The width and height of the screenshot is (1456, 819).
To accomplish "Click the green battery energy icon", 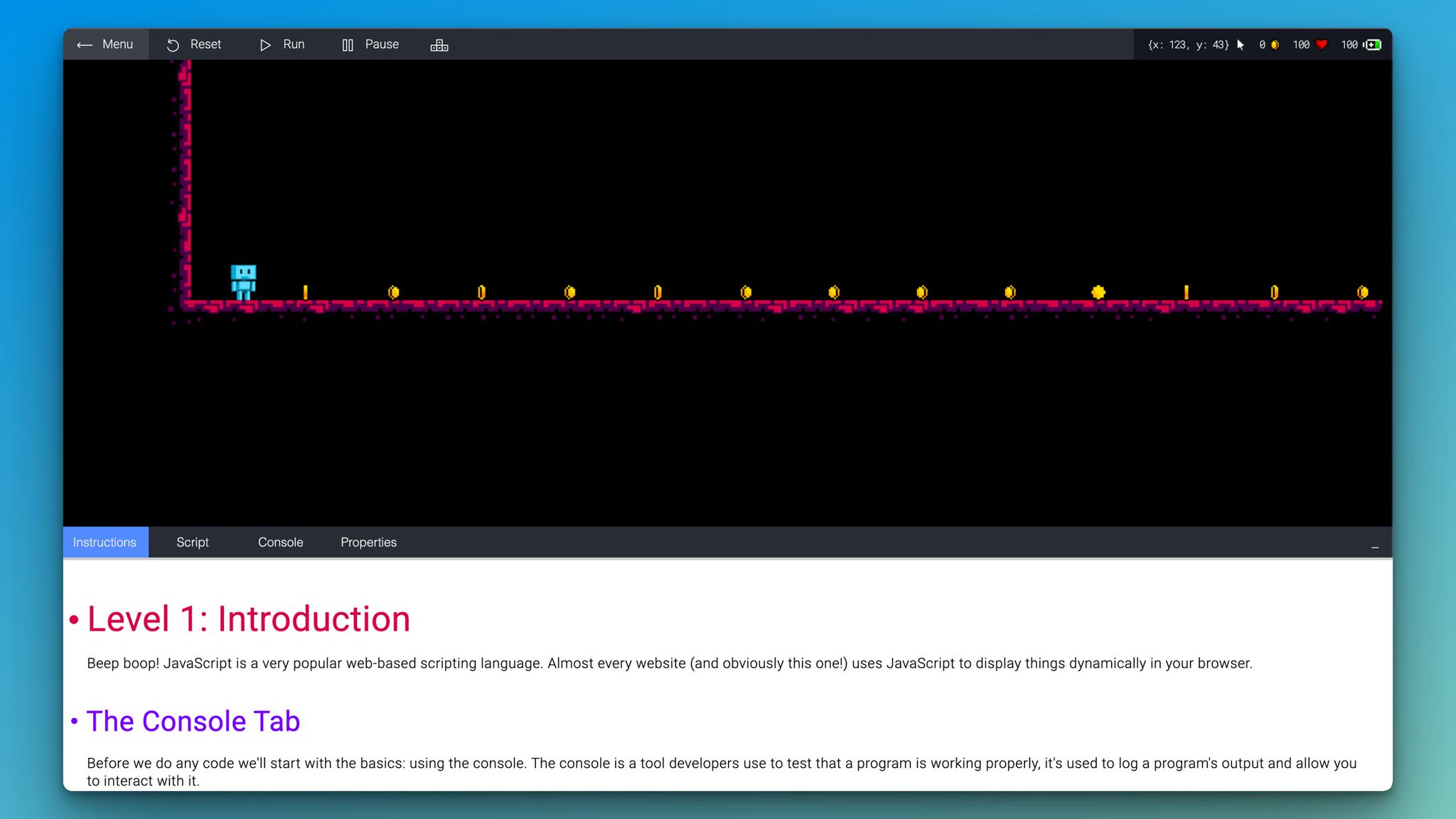I will point(1373,45).
